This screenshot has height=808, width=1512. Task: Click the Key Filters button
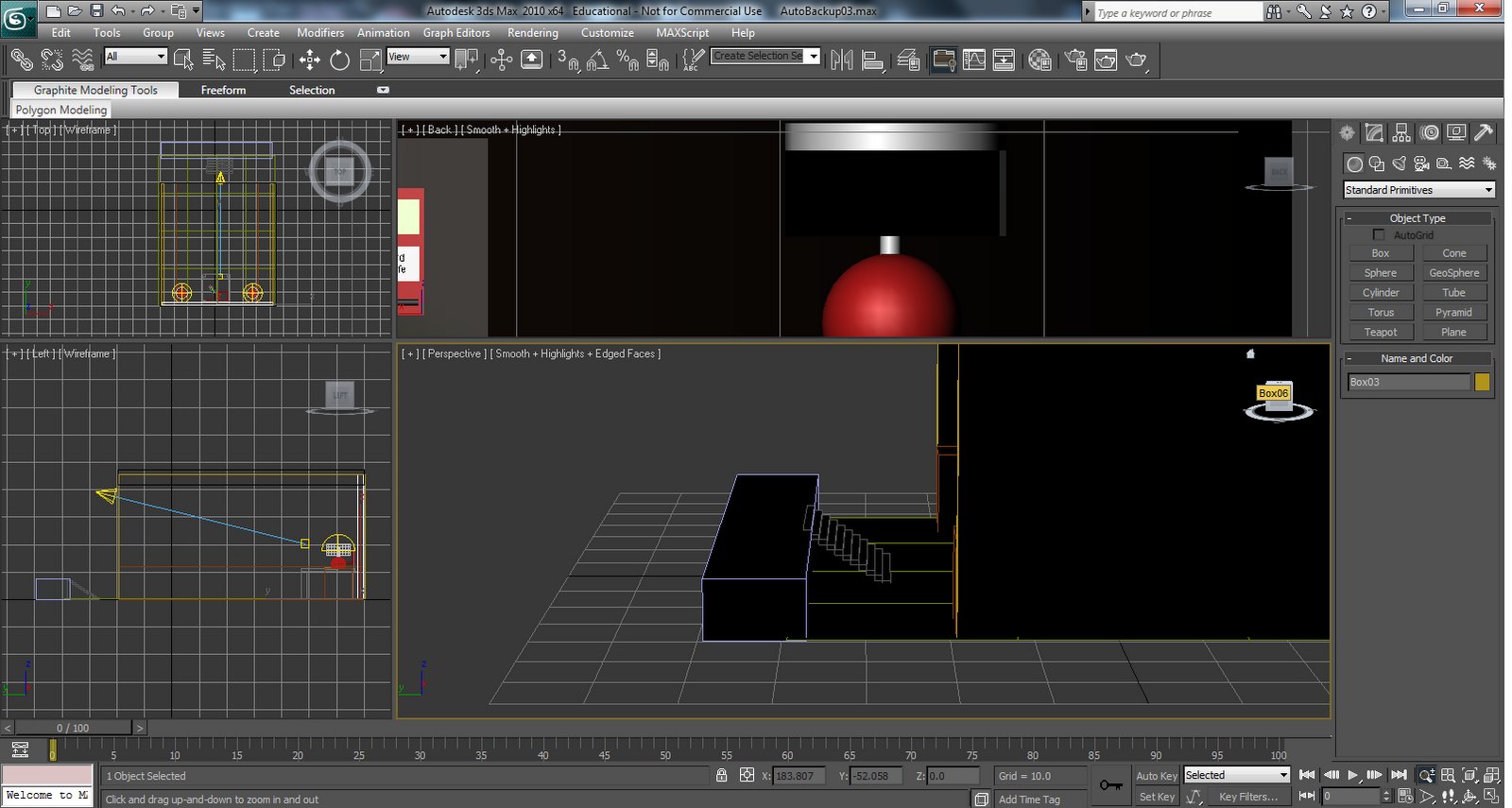click(1247, 797)
